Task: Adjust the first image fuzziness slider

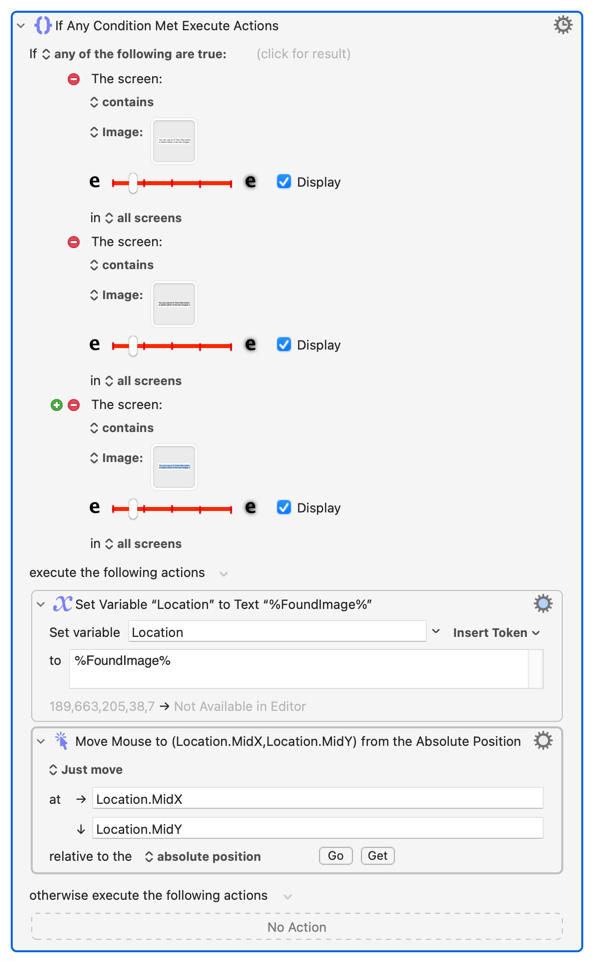Action: 133,182
